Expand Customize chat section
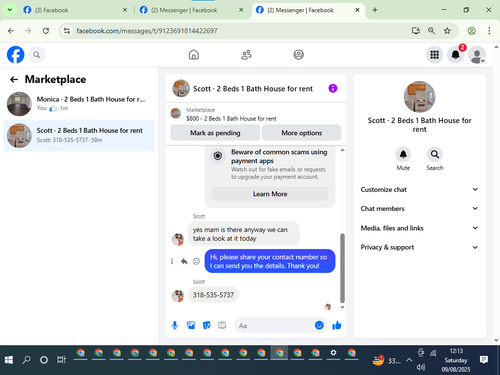The image size is (500, 375). (419, 189)
